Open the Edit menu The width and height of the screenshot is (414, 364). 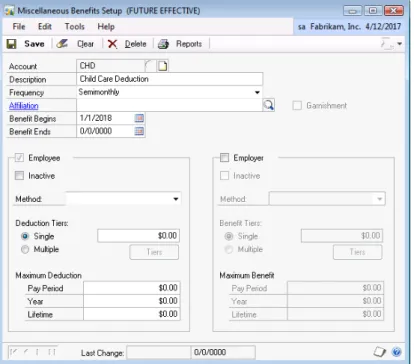coord(45,26)
